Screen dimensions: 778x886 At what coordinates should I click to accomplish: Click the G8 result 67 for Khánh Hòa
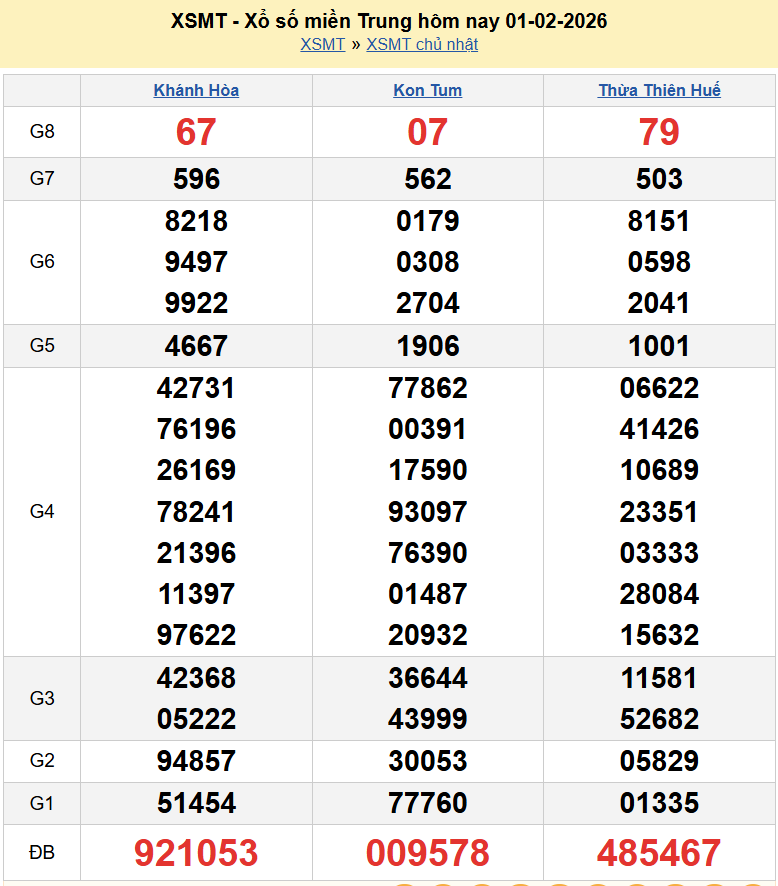[196, 132]
